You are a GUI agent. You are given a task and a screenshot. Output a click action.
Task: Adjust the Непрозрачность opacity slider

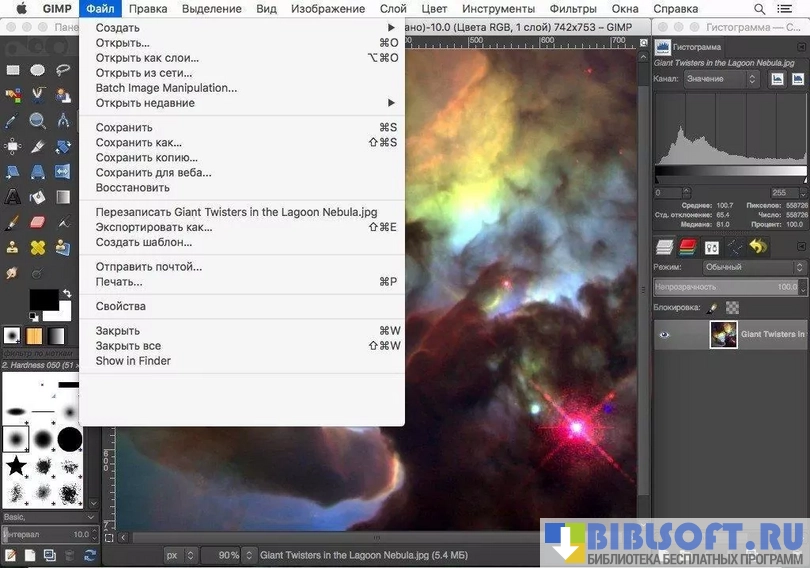(725, 287)
